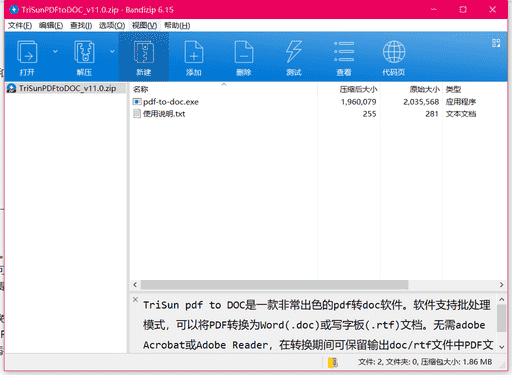Image resolution: width=512 pixels, height=375 pixels.
Task: Minimize the Bandizip window
Action: (434, 9)
